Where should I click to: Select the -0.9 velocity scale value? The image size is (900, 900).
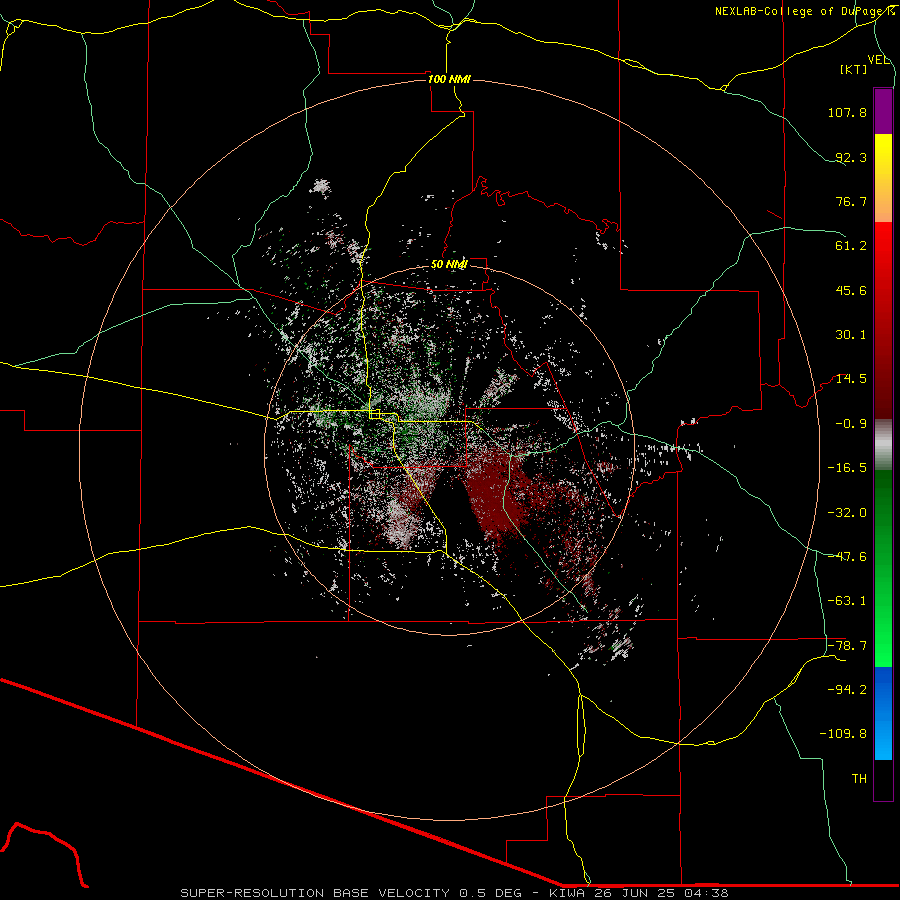click(851, 424)
